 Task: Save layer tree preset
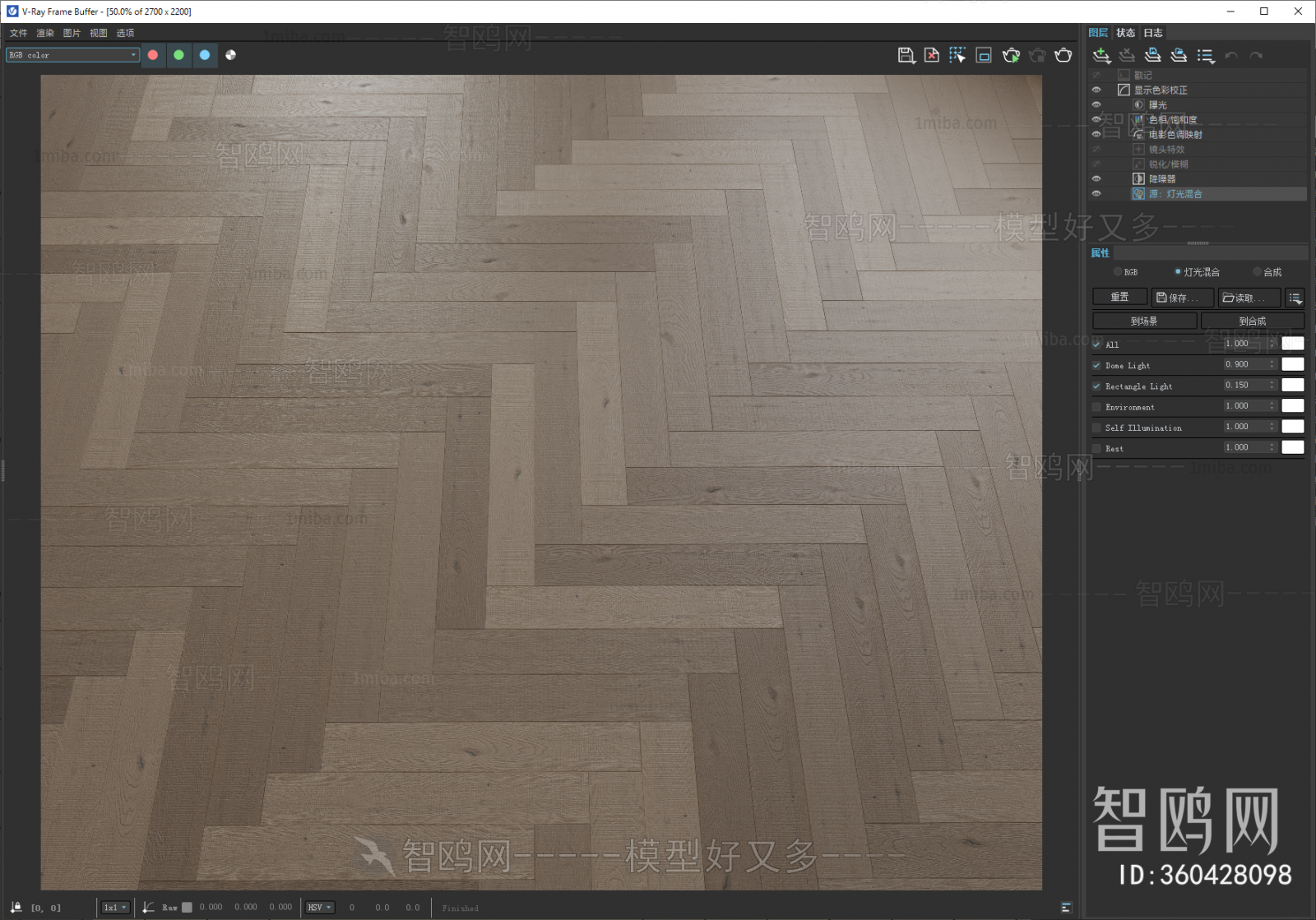coord(1153,55)
